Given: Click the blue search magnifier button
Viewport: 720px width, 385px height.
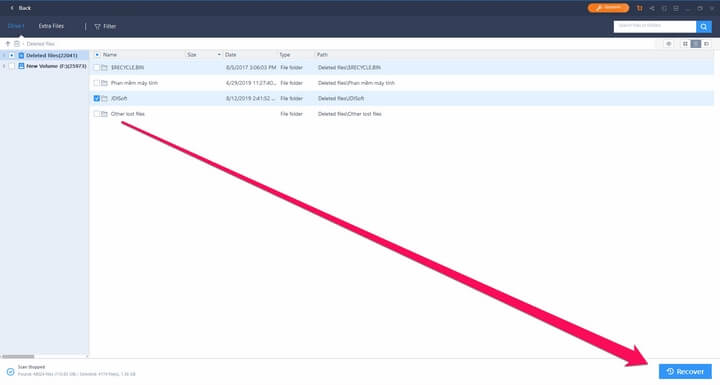Looking at the screenshot, I should (x=704, y=27).
